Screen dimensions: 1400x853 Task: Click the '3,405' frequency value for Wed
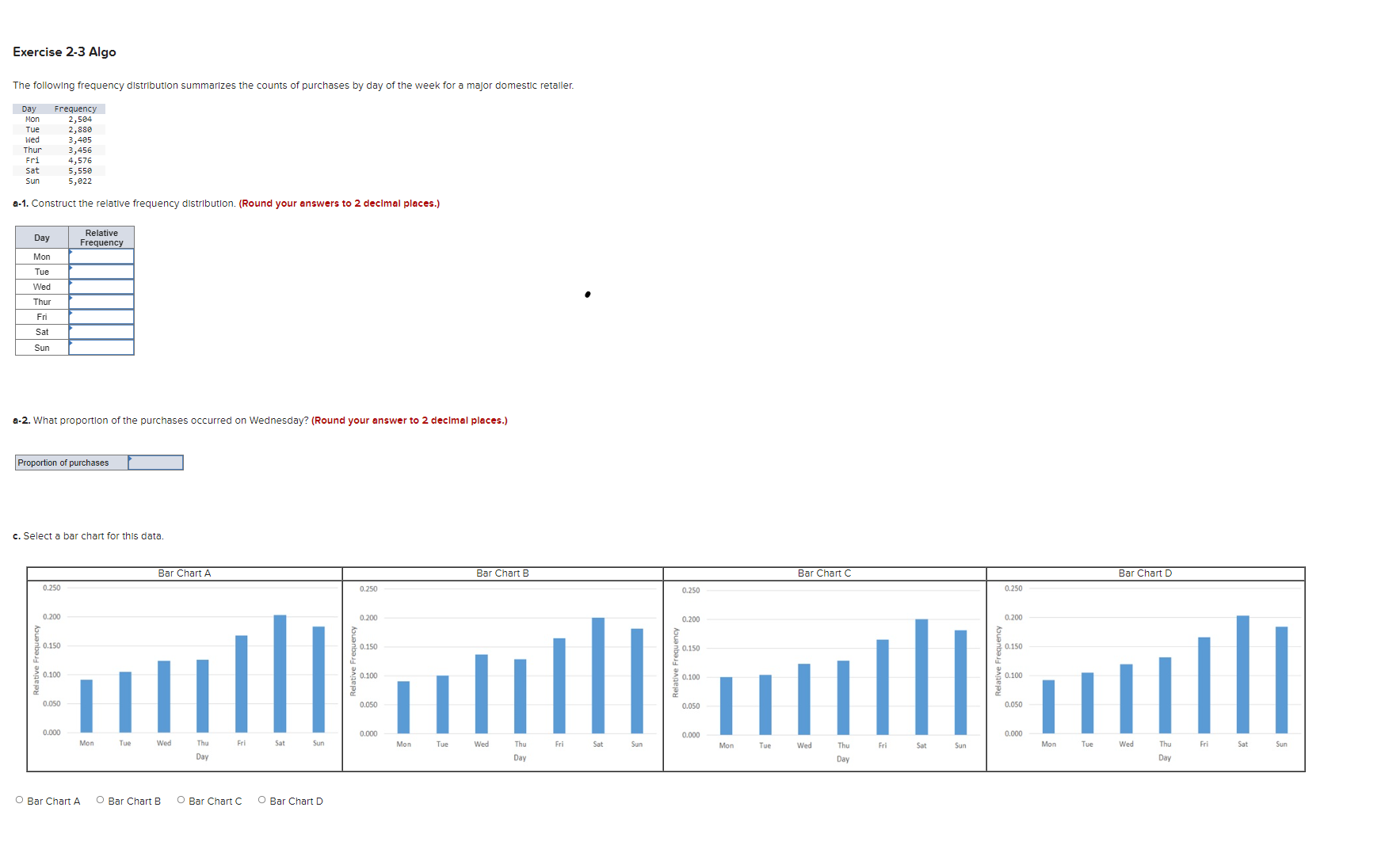click(80, 140)
